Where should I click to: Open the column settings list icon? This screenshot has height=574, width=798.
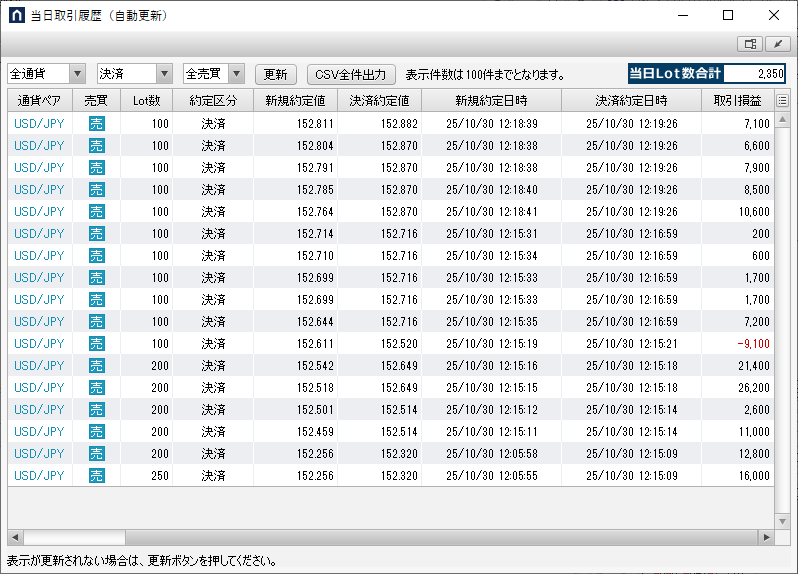click(x=782, y=101)
